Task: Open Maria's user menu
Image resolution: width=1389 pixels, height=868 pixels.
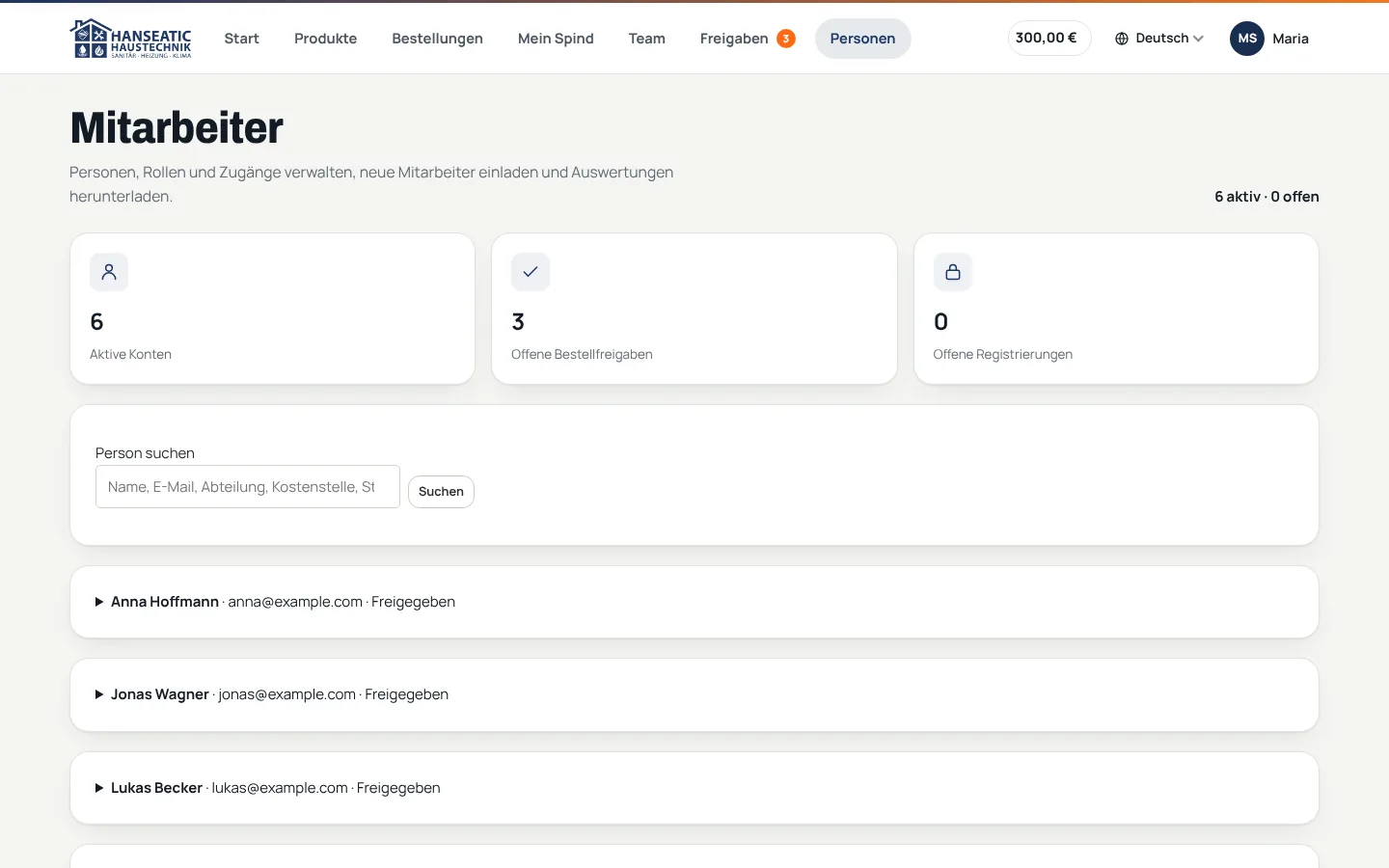Action: 1269,39
